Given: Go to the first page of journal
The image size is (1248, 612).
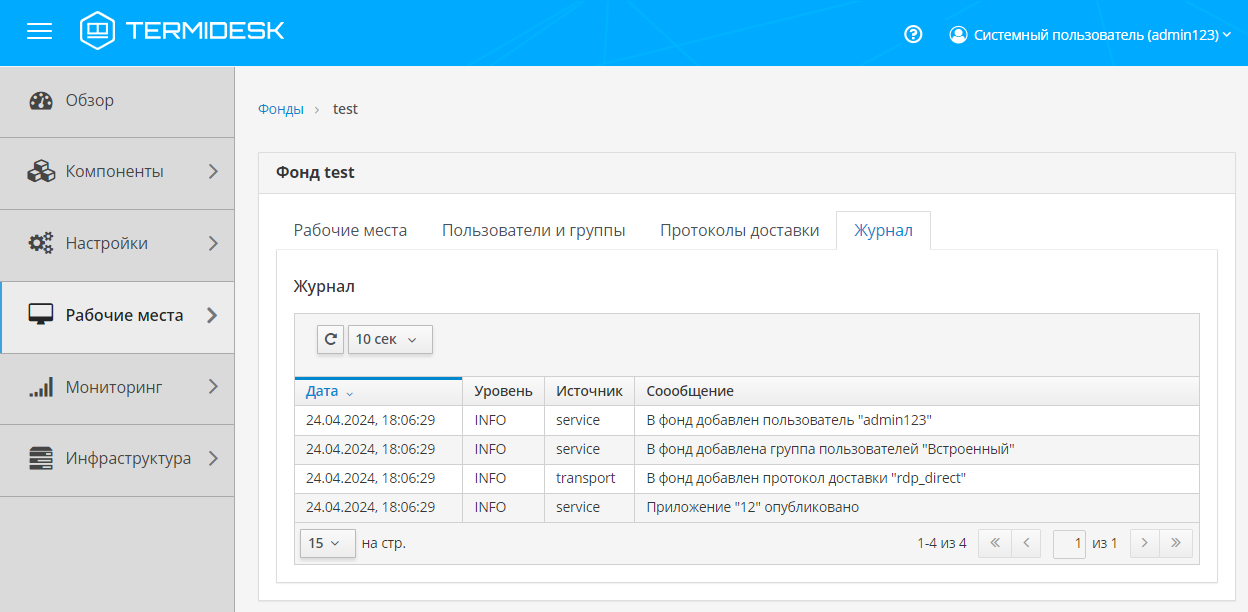Looking at the screenshot, I should click(x=994, y=543).
